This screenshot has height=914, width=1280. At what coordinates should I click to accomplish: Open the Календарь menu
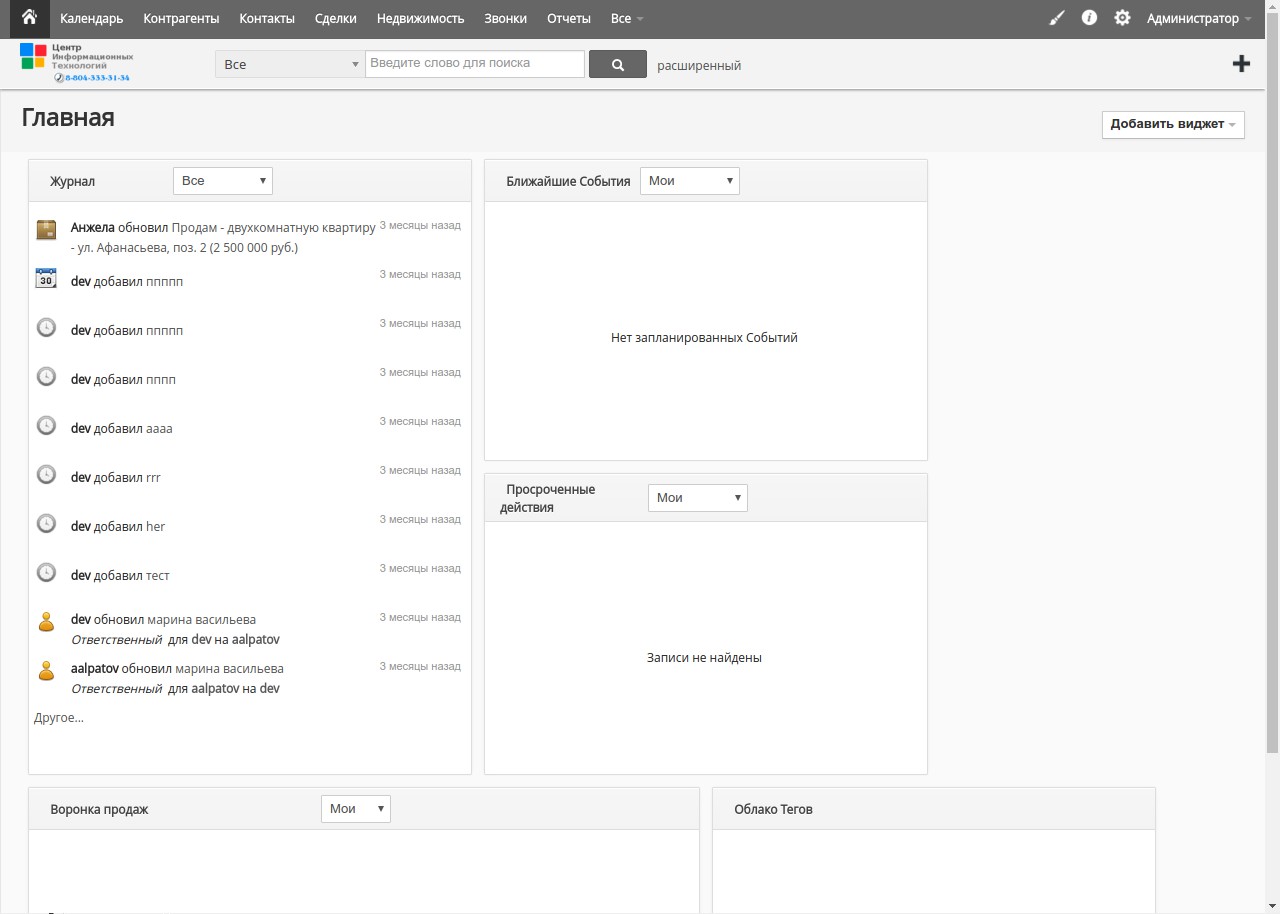coord(92,18)
